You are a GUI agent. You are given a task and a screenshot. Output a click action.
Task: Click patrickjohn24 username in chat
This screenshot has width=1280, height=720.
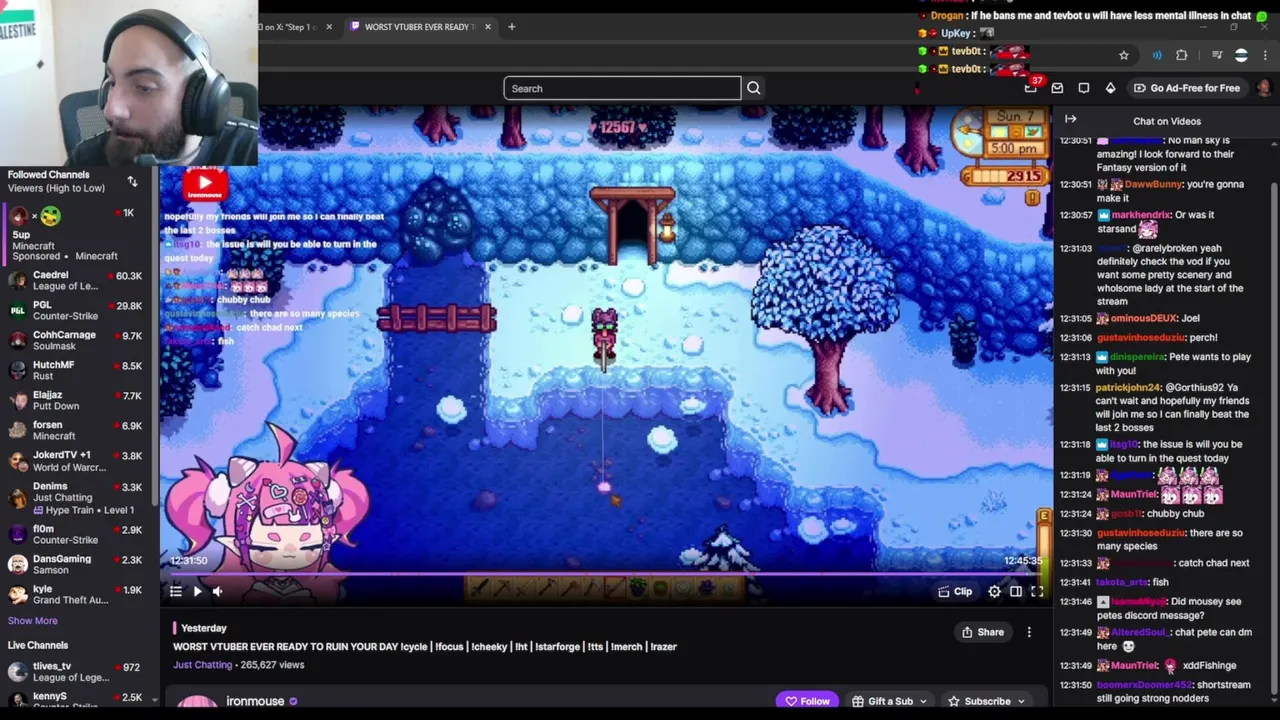point(1128,388)
